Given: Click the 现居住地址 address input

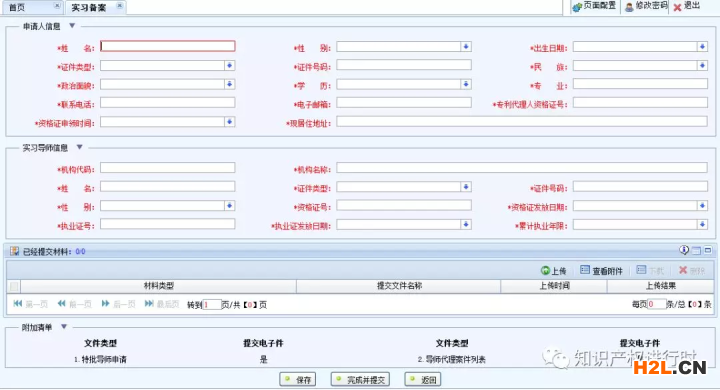Looking at the screenshot, I should pos(522,122).
